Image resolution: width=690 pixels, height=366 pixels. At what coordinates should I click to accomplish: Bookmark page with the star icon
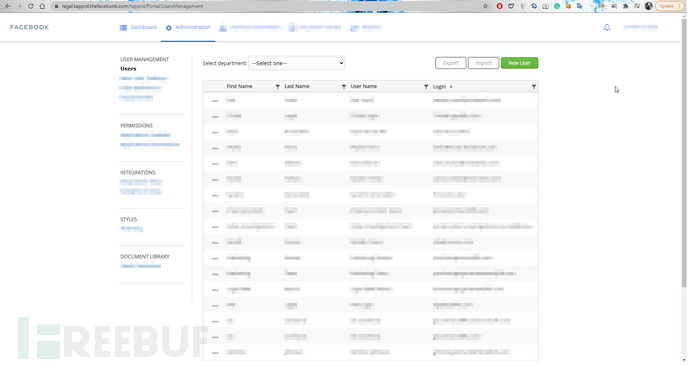[485, 6]
